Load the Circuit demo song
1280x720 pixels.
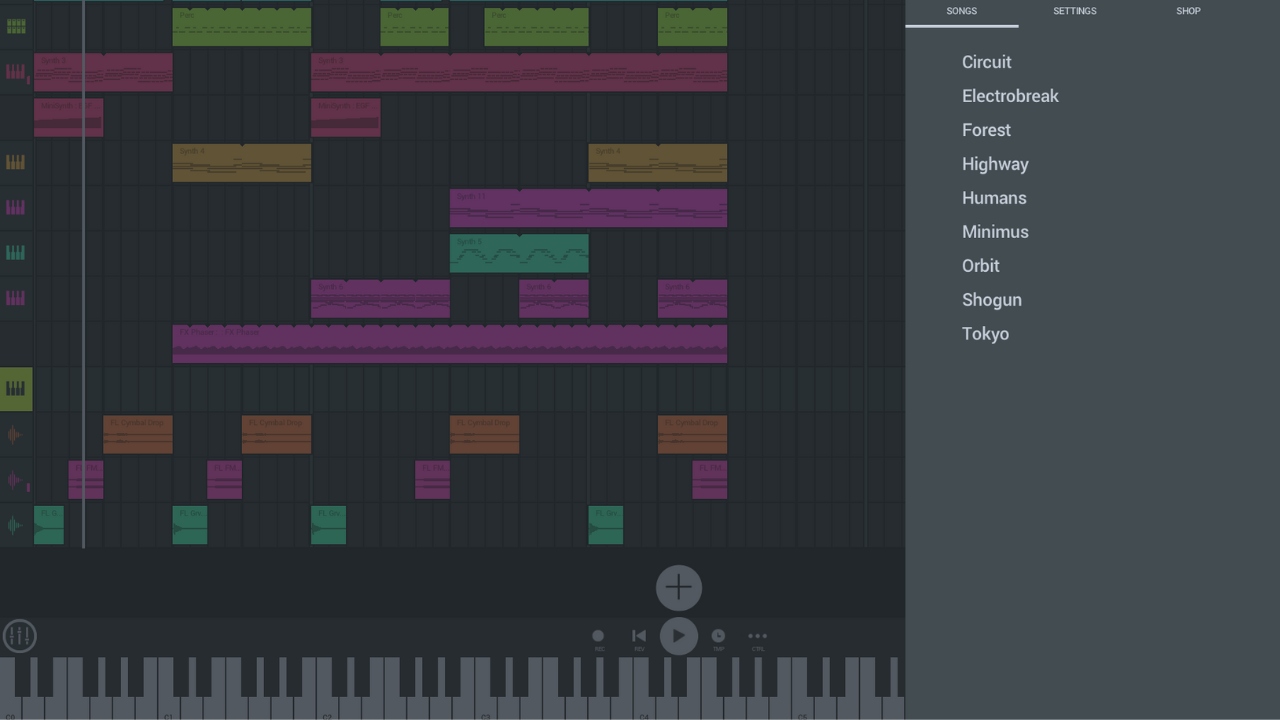click(987, 62)
